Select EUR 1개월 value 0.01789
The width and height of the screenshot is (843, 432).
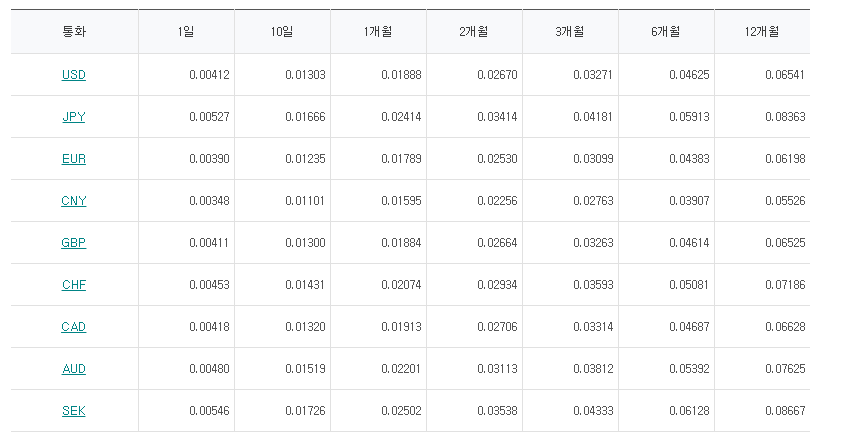click(x=401, y=159)
